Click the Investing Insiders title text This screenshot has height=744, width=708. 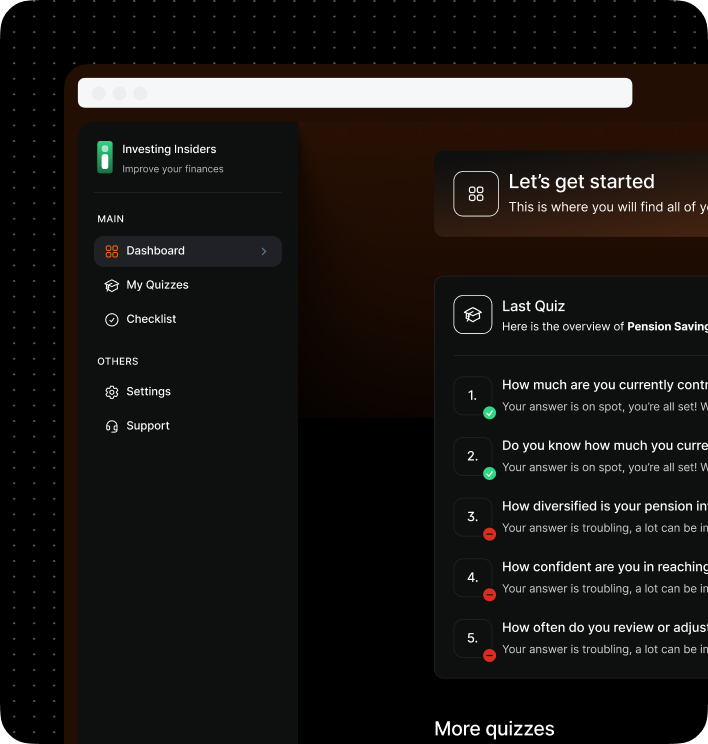(169, 149)
